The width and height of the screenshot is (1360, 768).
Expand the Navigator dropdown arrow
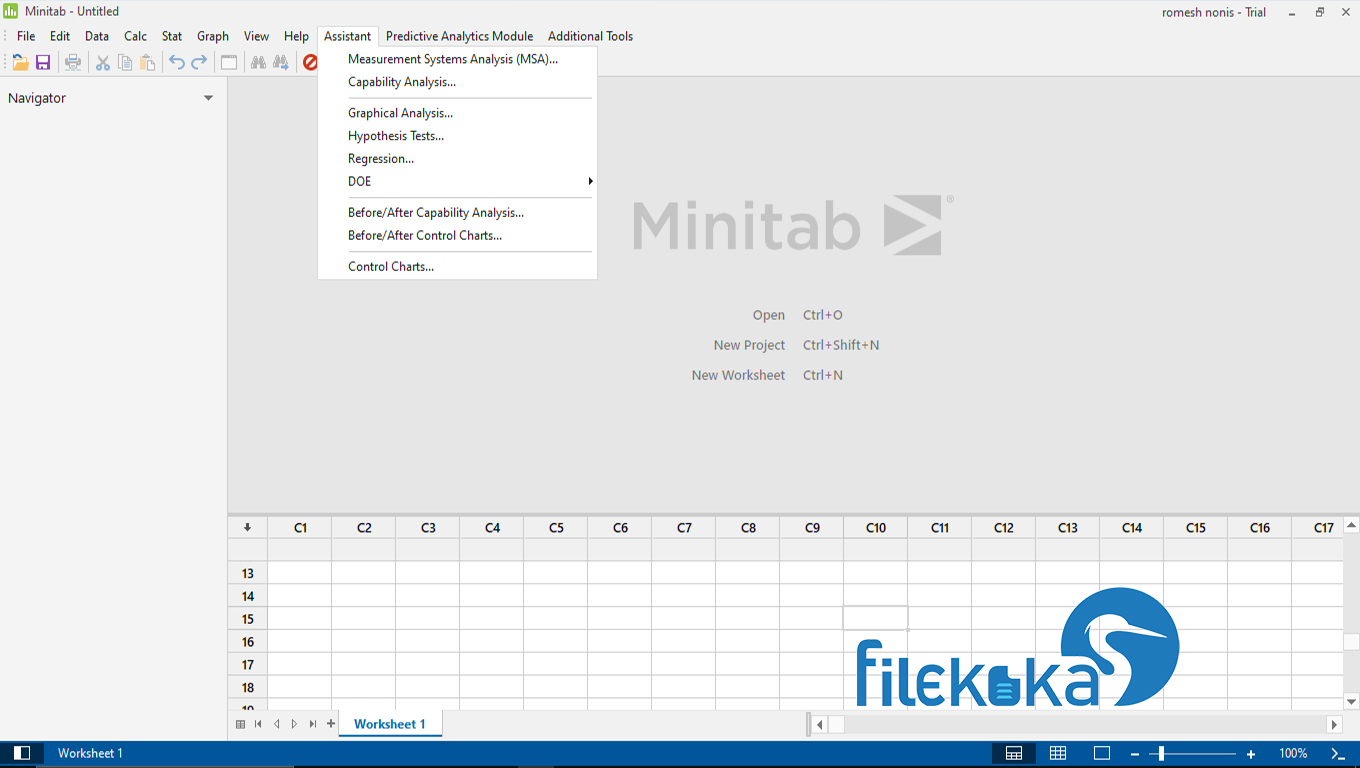pos(209,98)
